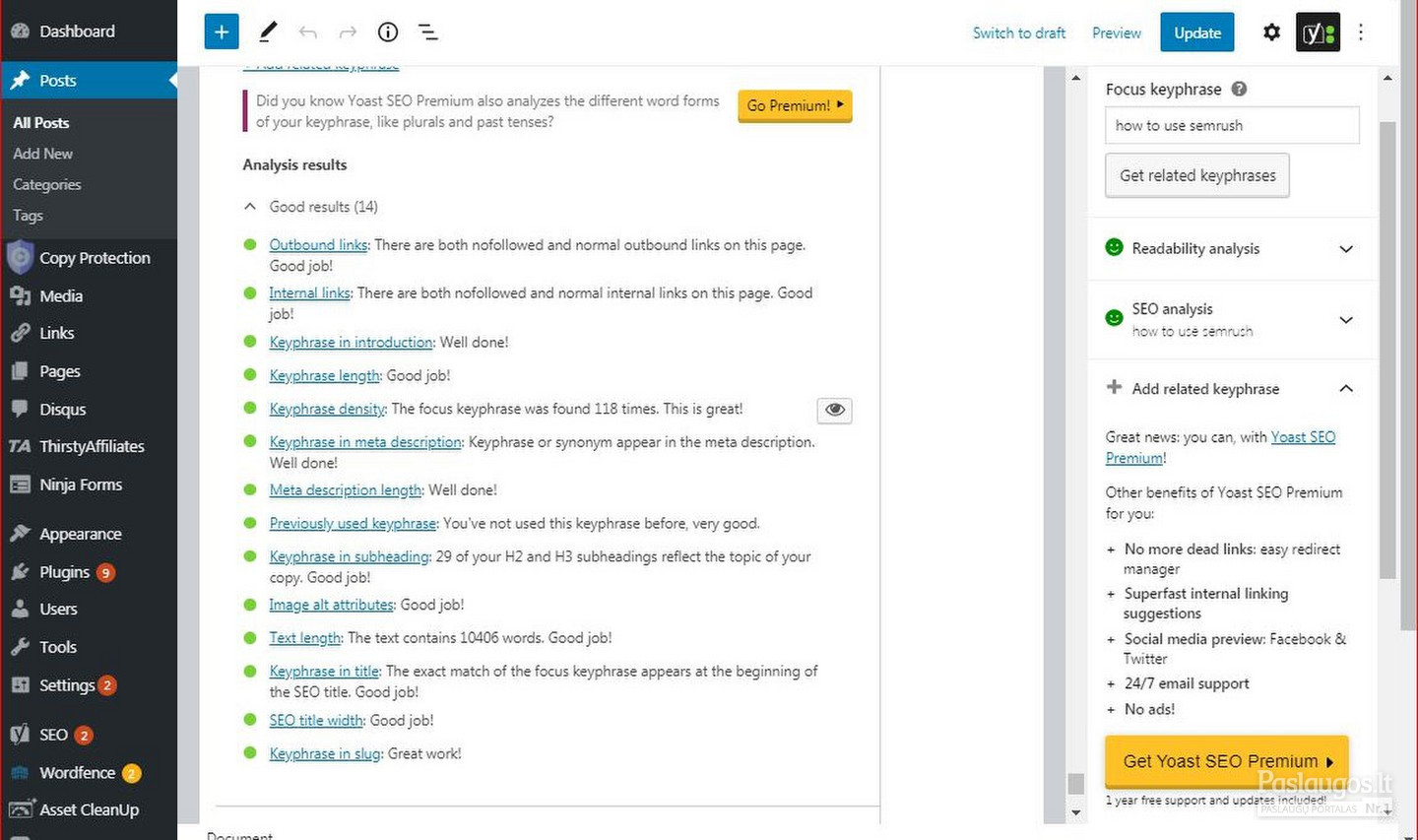Click the Focus keyphrase input field

point(1232,125)
